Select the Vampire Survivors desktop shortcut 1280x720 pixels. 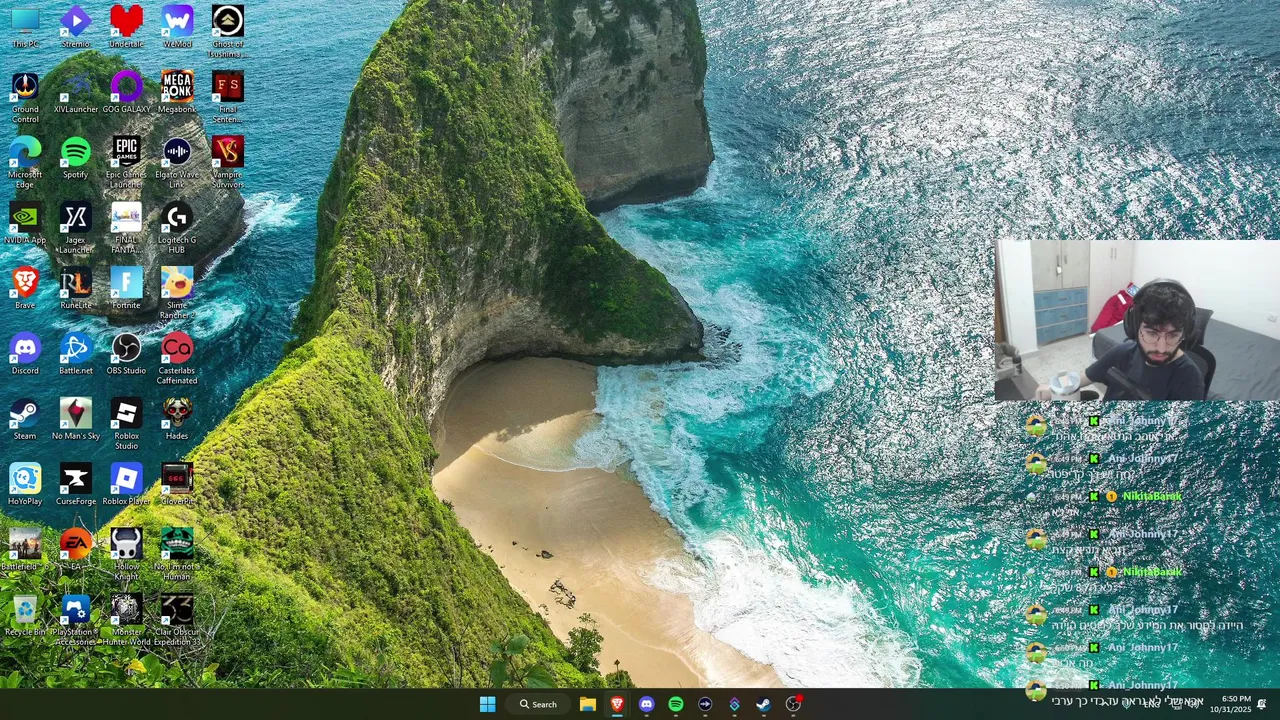click(x=227, y=162)
